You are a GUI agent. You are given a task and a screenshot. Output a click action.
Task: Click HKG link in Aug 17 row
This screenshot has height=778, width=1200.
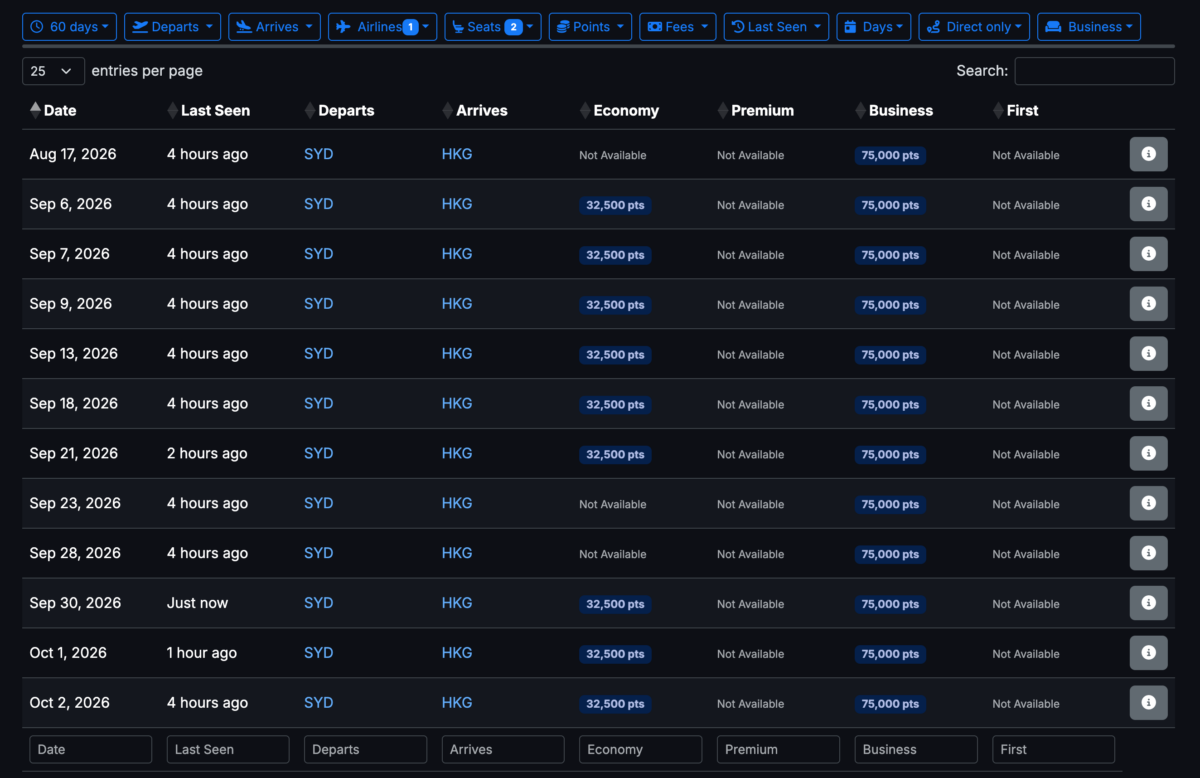457,154
